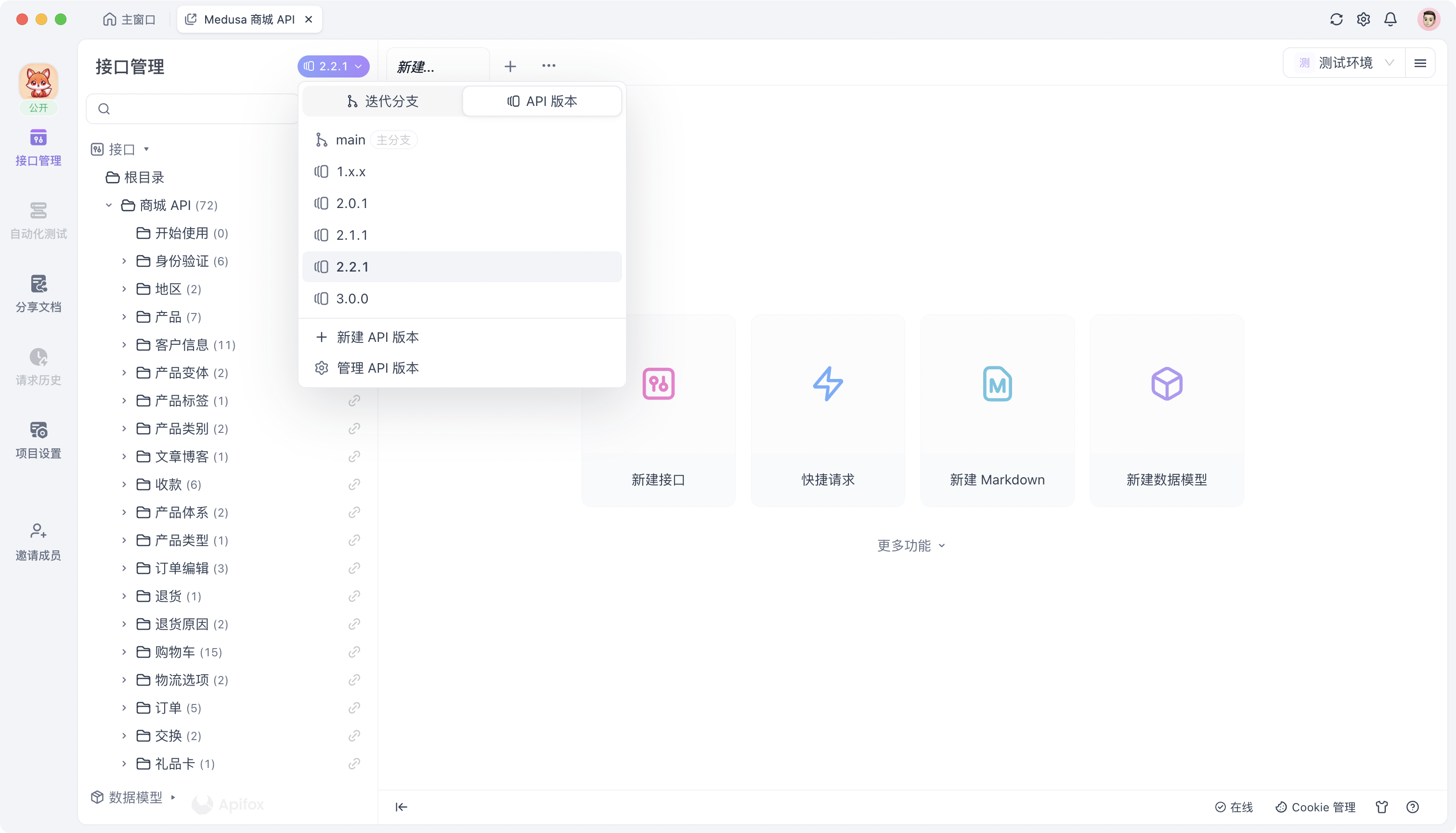
Task: Switch to the 迭代分支 tab
Action: pos(383,101)
